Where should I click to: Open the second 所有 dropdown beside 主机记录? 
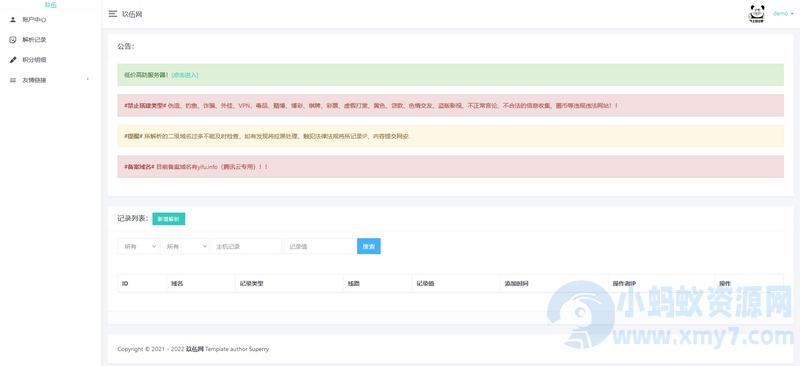[185, 246]
